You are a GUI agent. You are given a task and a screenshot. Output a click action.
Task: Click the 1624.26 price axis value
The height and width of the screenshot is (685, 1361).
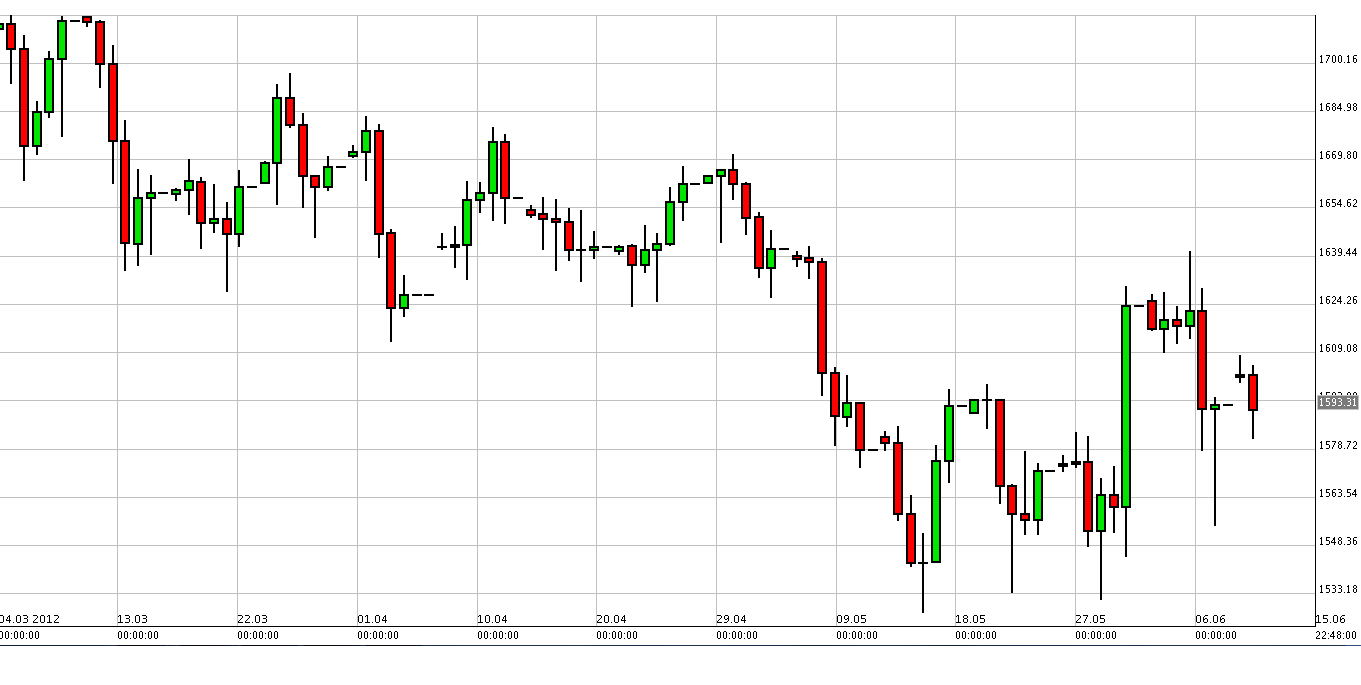click(x=1338, y=301)
